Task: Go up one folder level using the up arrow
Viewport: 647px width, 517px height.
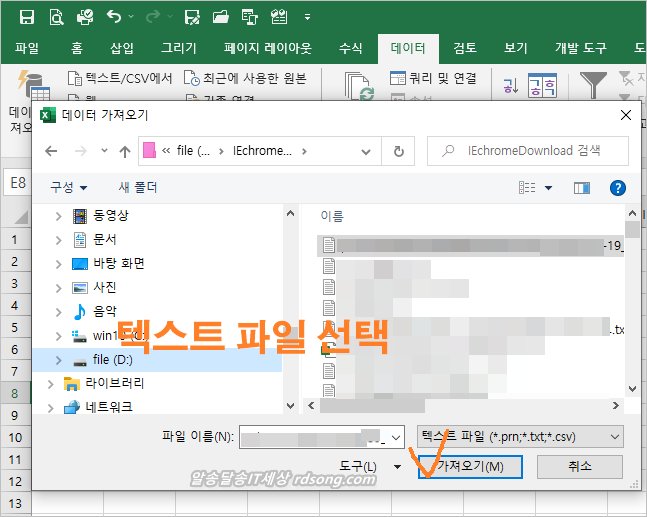Action: [x=125, y=151]
